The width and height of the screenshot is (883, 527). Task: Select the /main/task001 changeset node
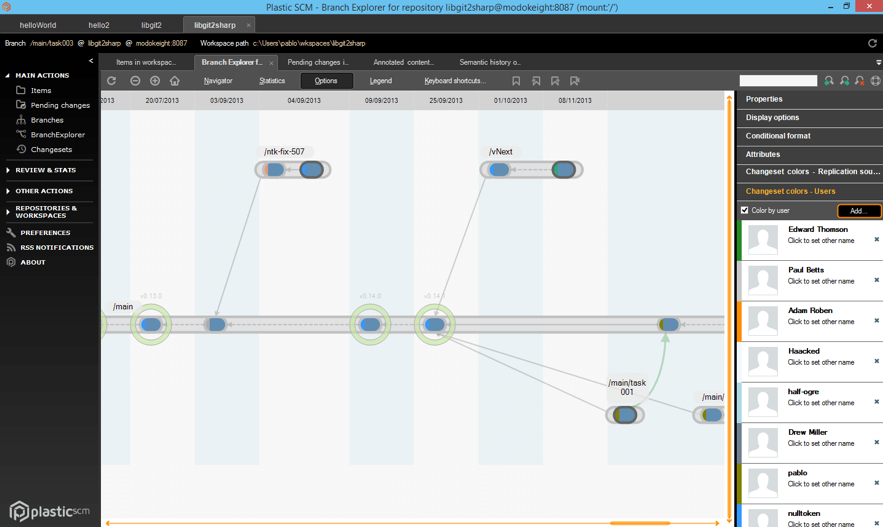point(625,415)
